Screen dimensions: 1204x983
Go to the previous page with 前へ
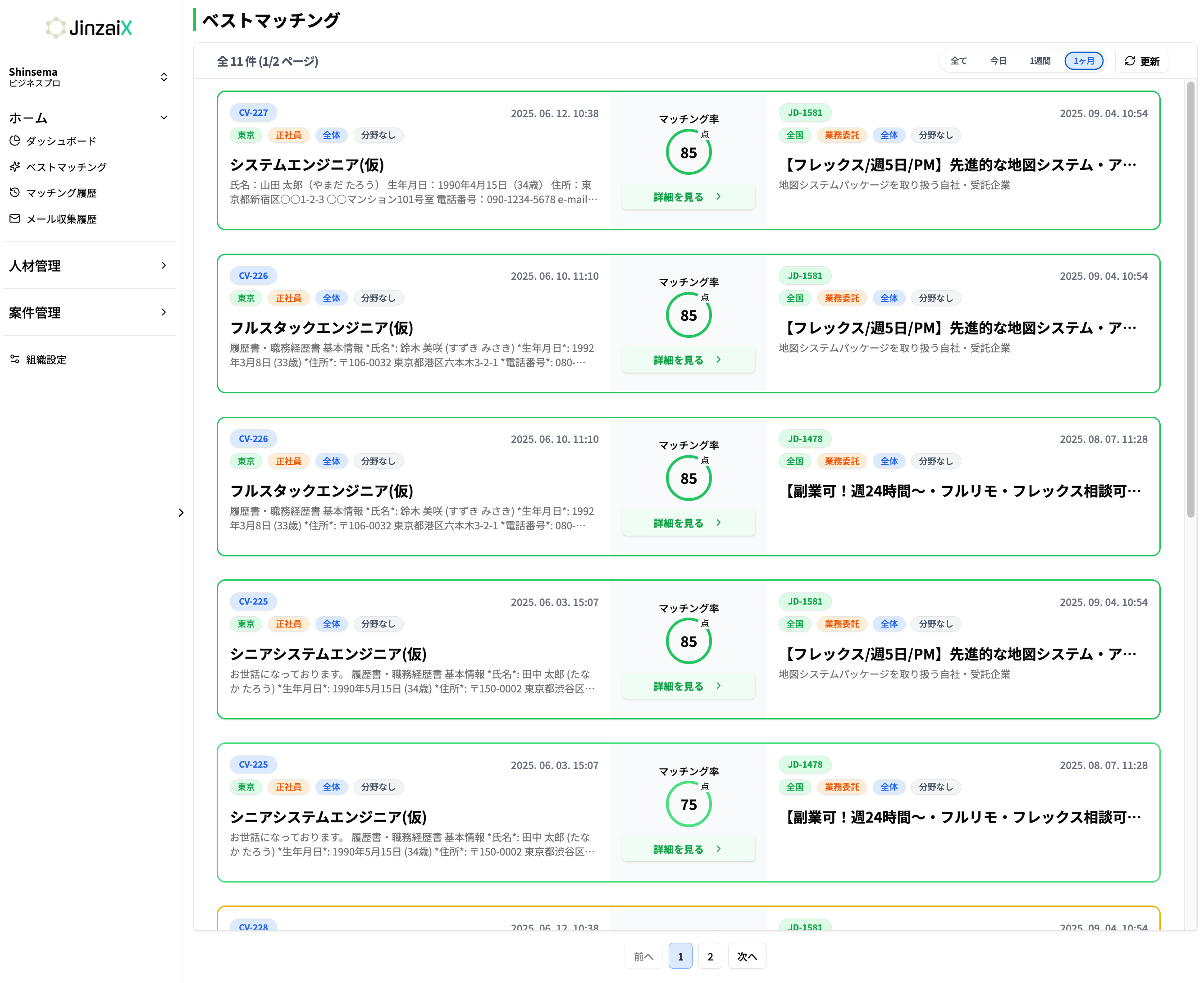(x=643, y=956)
